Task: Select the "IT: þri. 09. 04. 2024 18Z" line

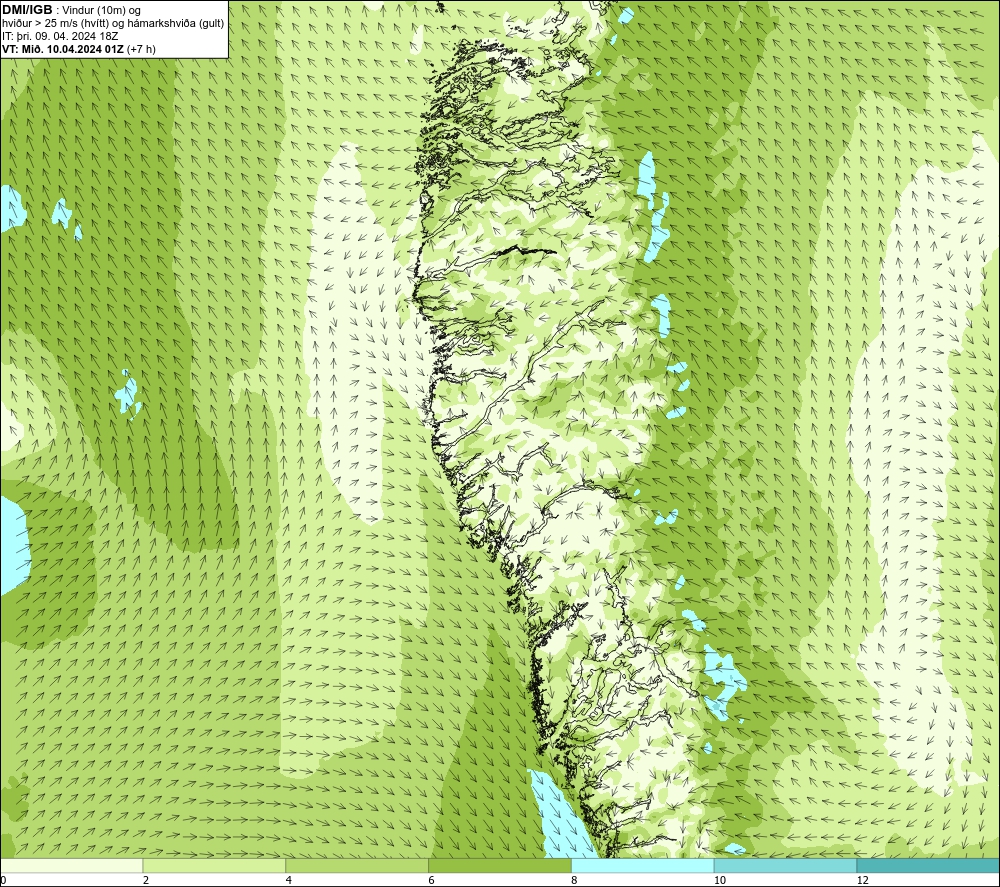Action: coord(60,36)
